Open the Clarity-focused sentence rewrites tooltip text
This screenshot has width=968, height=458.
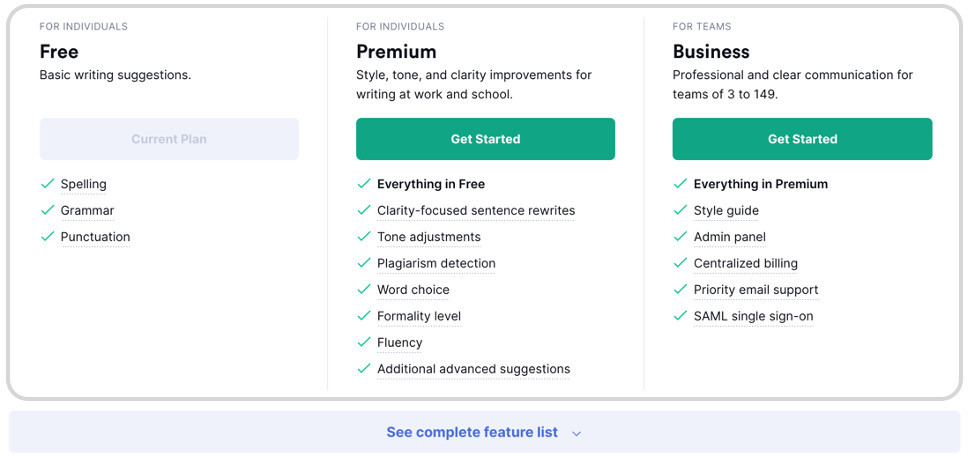(476, 210)
